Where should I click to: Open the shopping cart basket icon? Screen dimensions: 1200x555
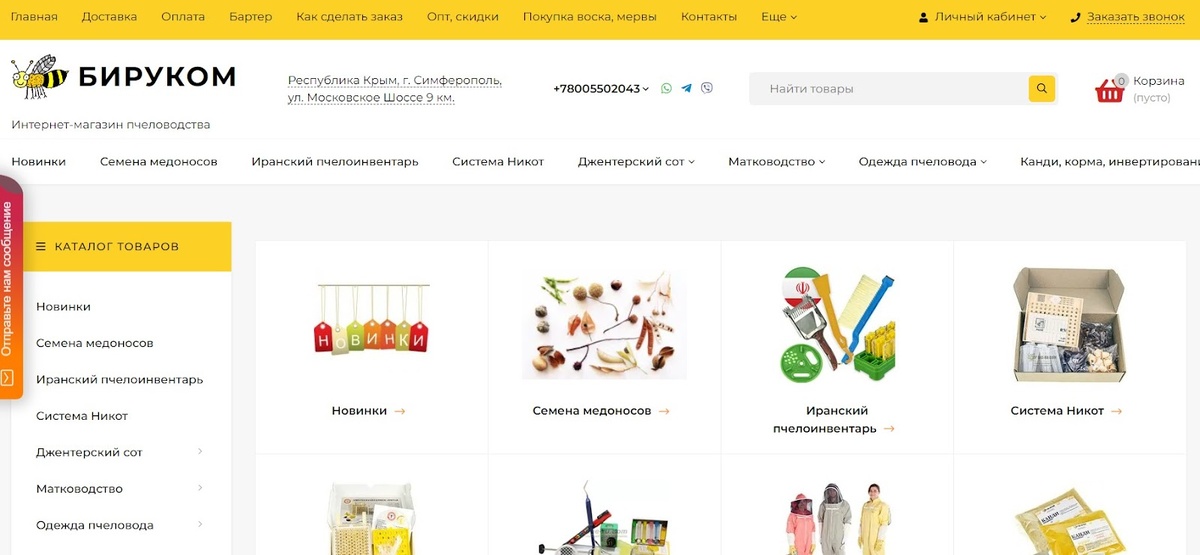tap(1110, 90)
